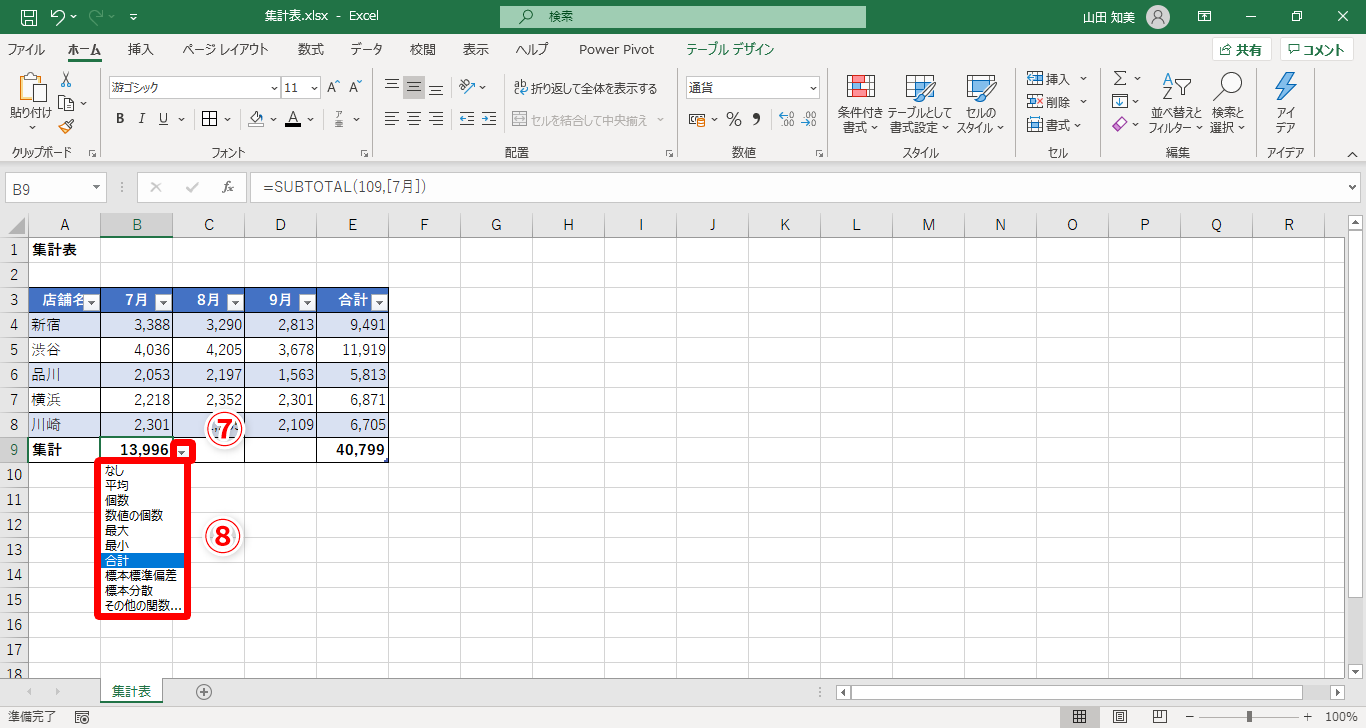
Task: Open Conditional Formatting (条件付き書式)
Action: (860, 103)
